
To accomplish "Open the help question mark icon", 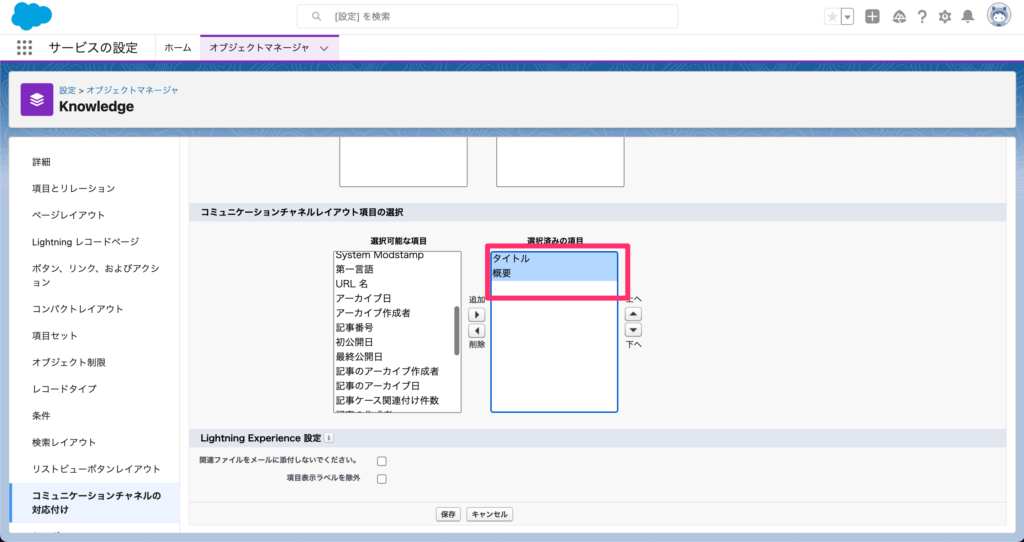I will point(921,17).
